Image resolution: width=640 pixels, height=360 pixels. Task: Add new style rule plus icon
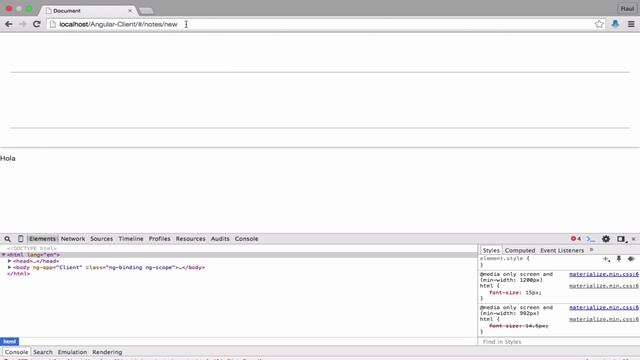[x=606, y=259]
